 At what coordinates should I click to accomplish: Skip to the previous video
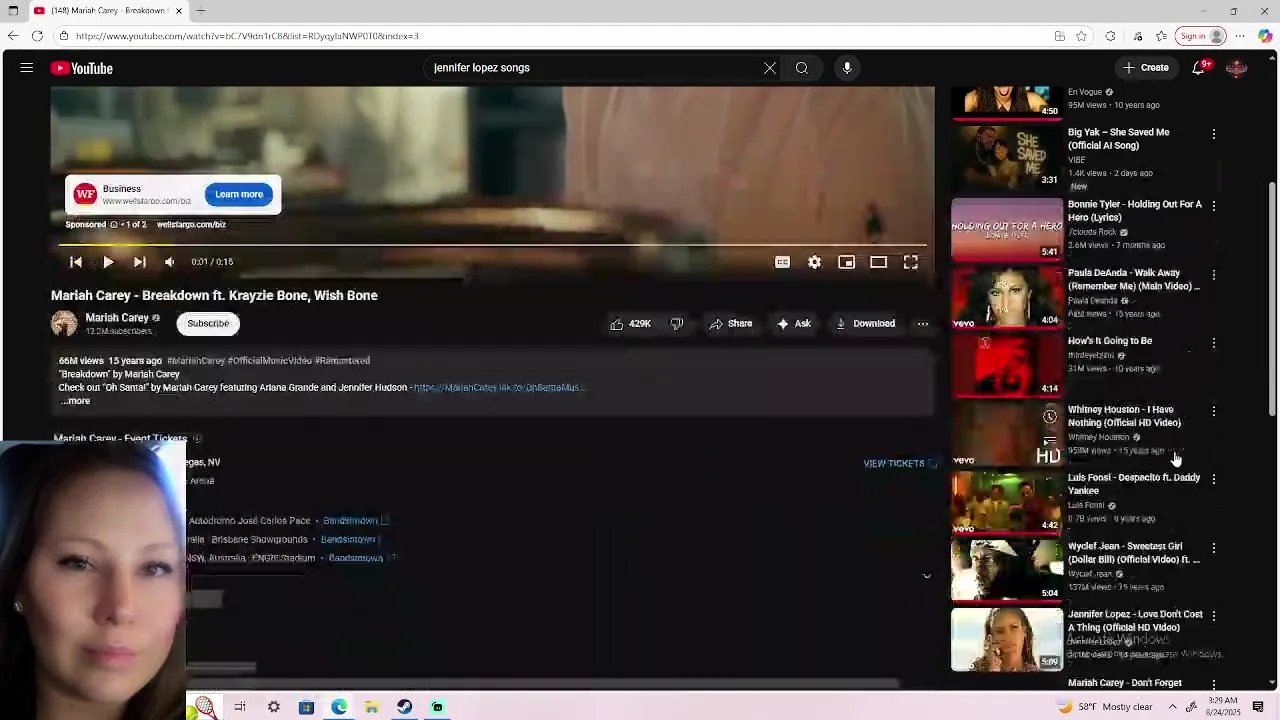click(76, 262)
